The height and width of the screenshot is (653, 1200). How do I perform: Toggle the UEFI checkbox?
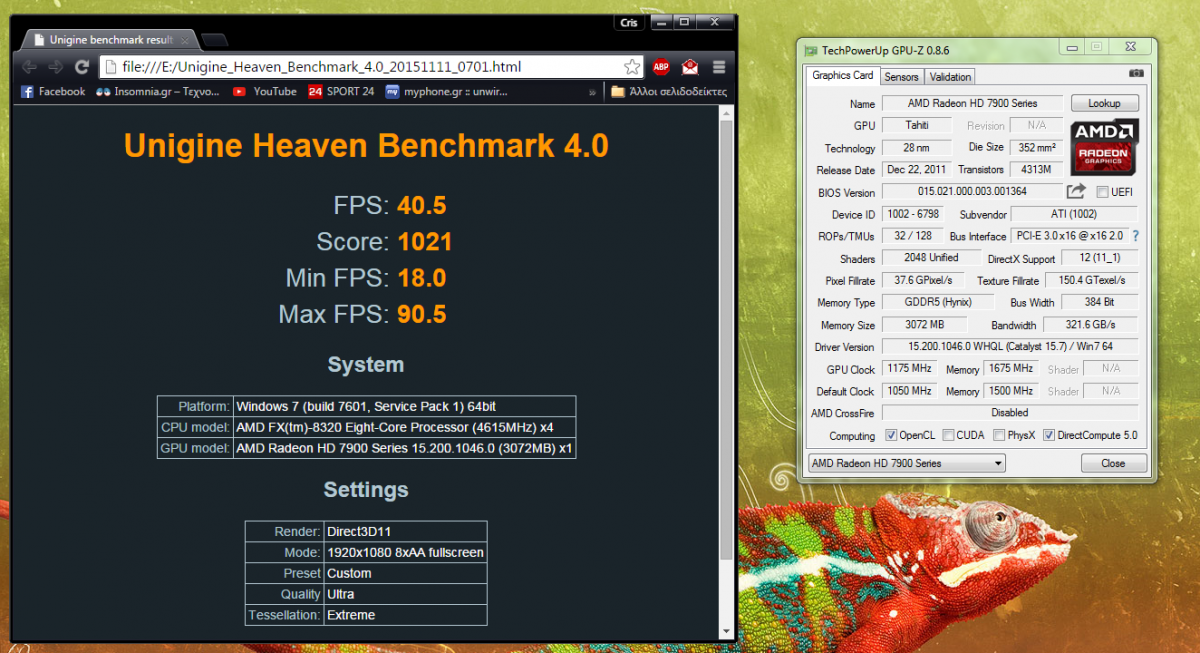(1102, 192)
